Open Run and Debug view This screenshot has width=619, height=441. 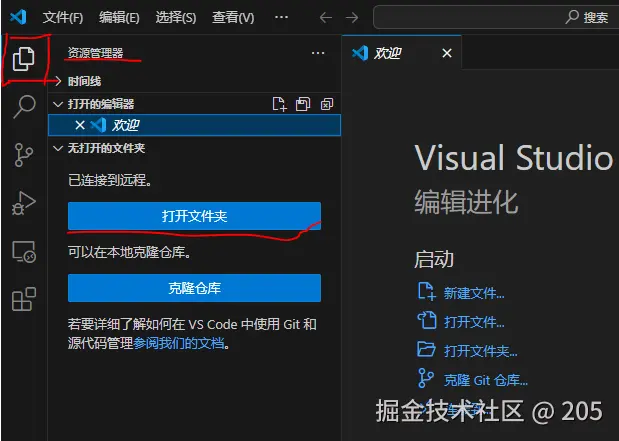[x=24, y=203]
